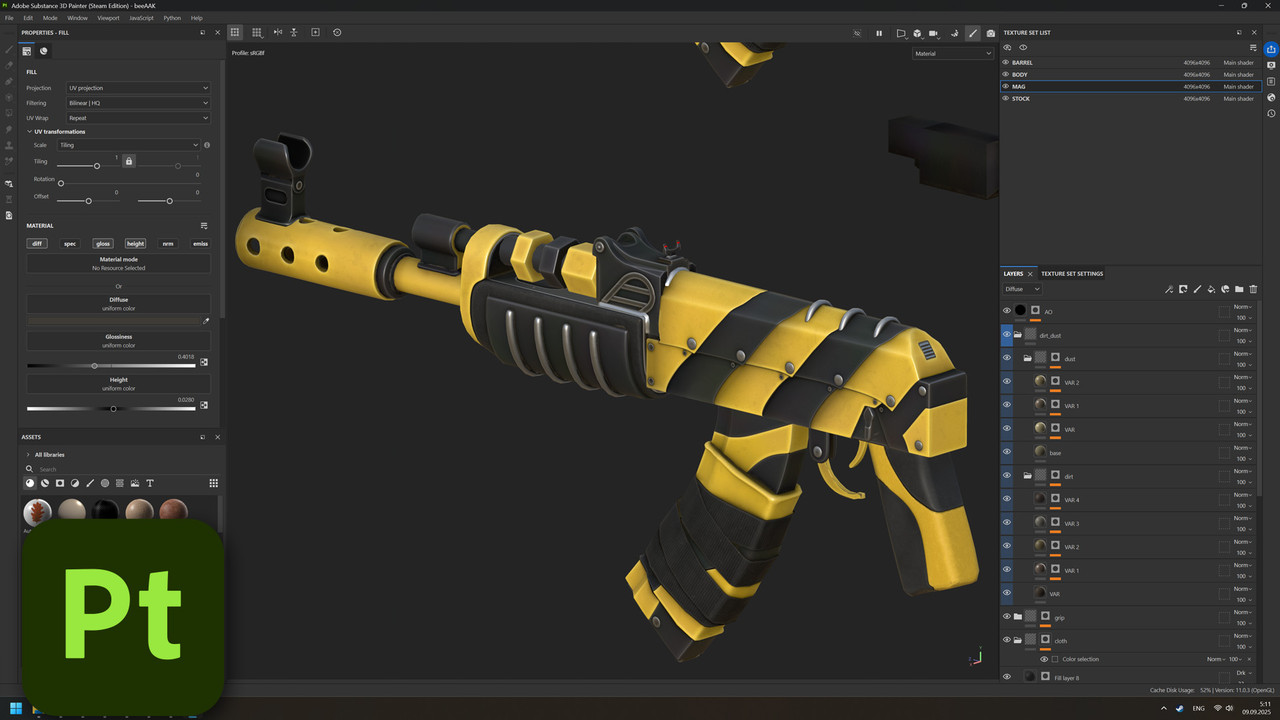Click the symmetry toolbar icon
1280x720 pixels.
click(x=278, y=33)
